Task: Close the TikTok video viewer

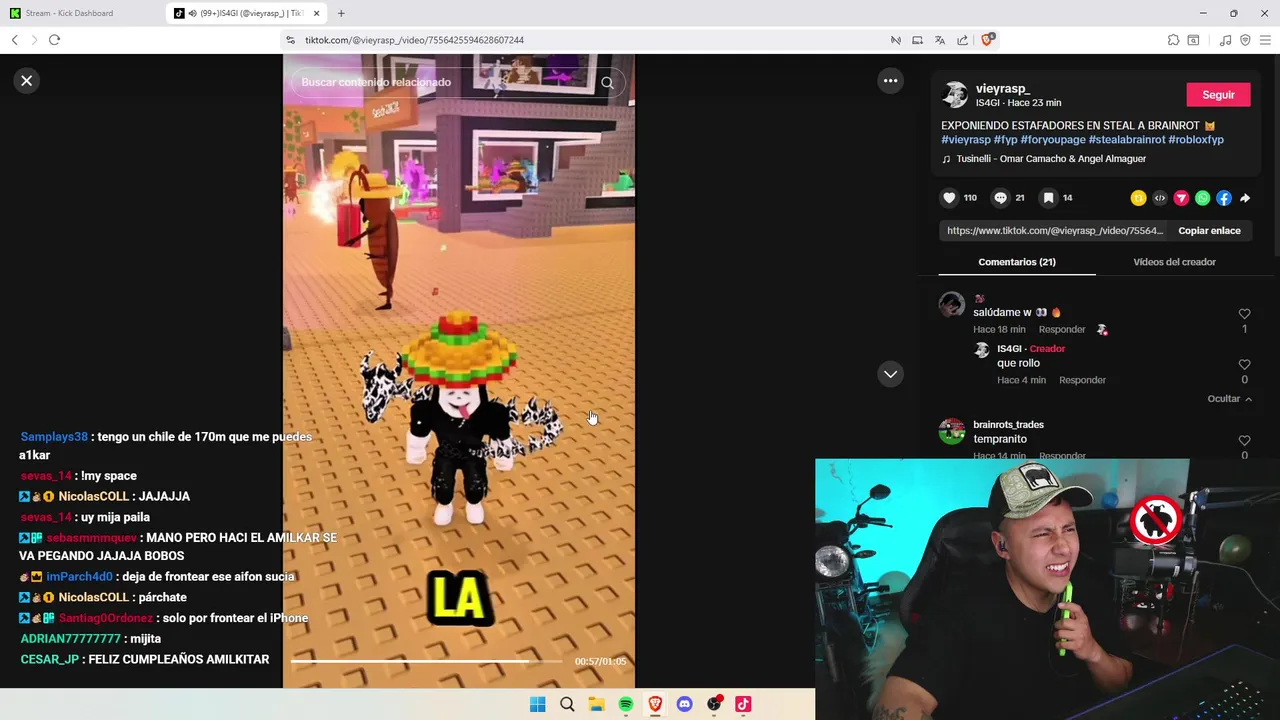Action: click(x=27, y=81)
